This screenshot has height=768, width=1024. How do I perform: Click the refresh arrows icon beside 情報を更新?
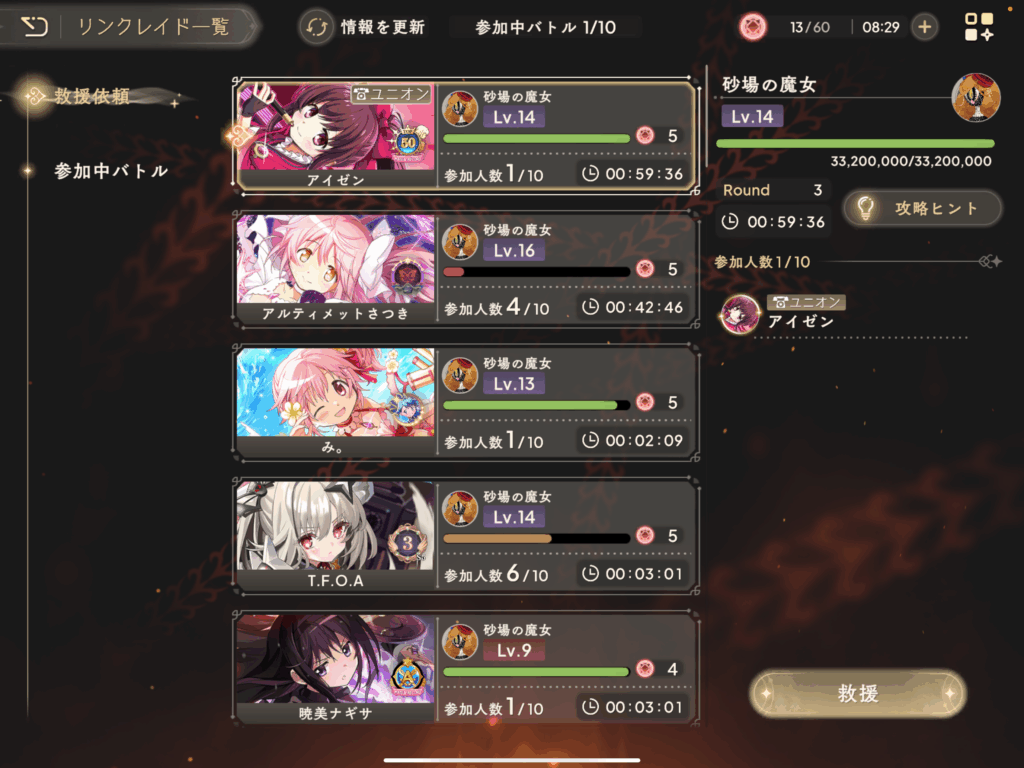[x=317, y=27]
